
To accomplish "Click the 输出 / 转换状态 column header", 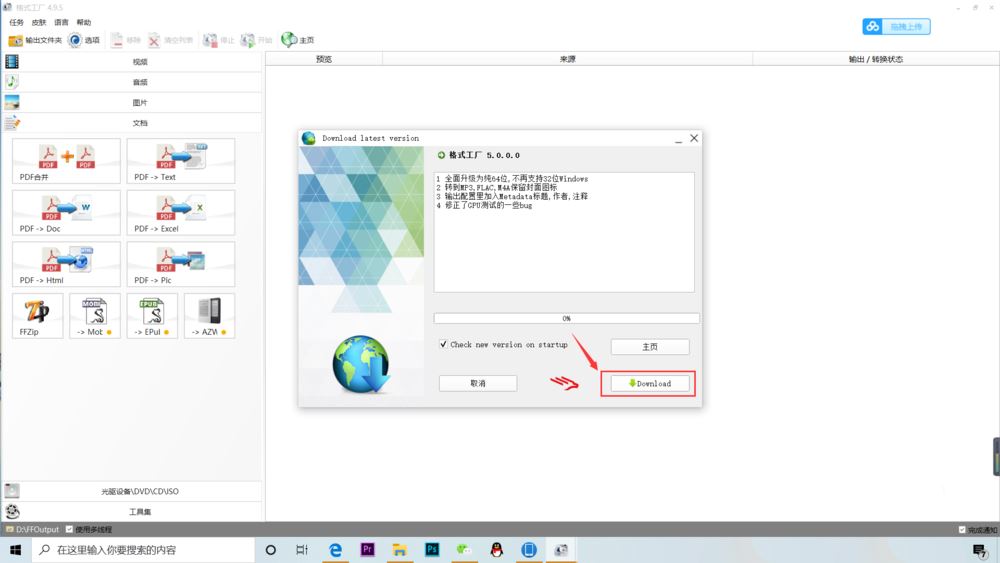I will 876,59.
